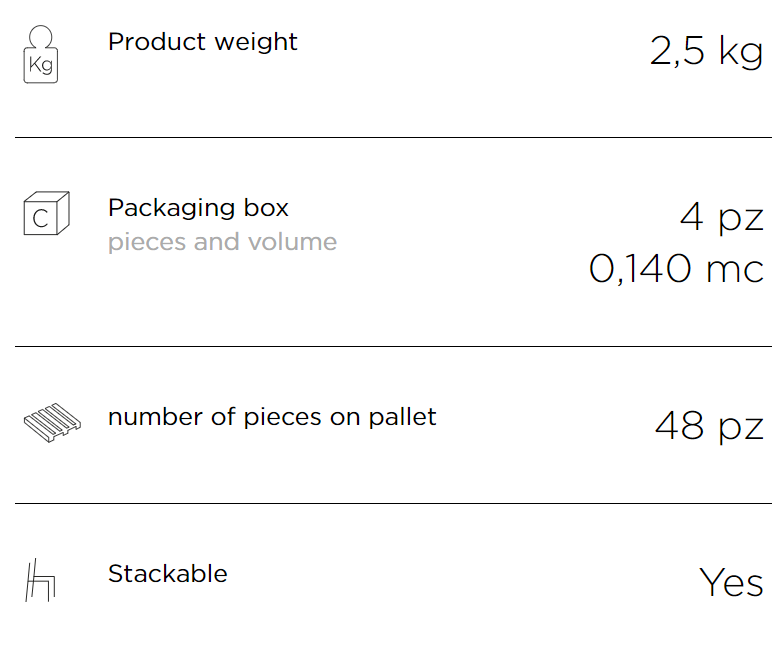Click the pieces and volume subtitle
Viewport: 784px width, 645px height.
[x=222, y=242]
